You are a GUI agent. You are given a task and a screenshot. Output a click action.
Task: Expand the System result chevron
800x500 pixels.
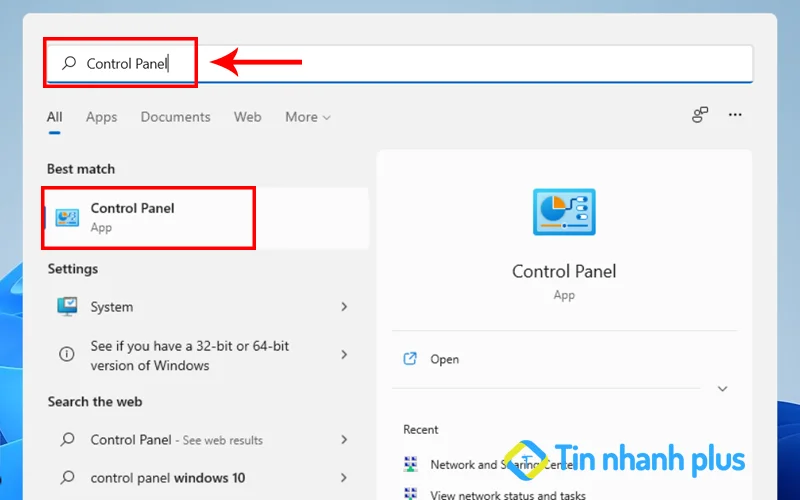tap(344, 307)
